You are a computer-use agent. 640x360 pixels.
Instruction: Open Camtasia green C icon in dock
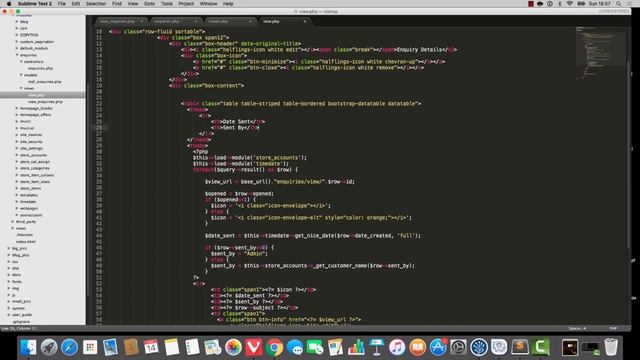pos(540,347)
